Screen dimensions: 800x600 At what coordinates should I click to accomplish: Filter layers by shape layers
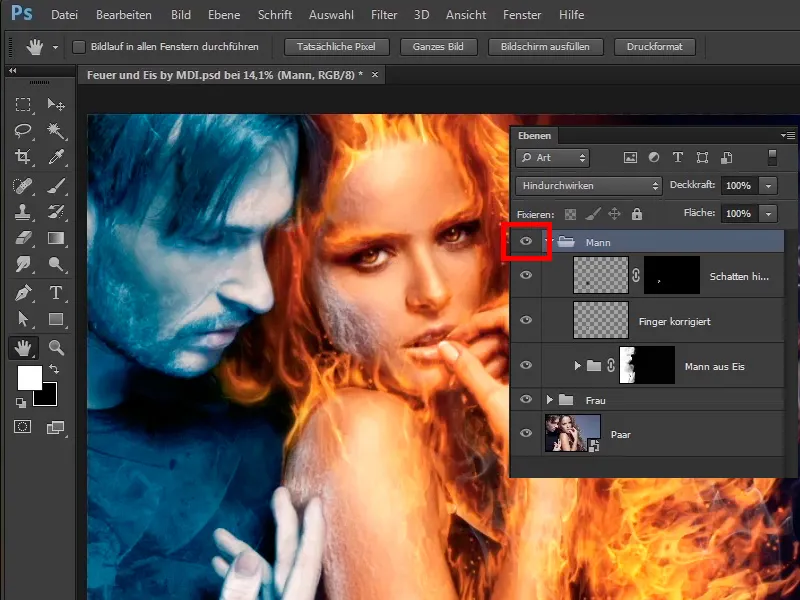pos(702,158)
